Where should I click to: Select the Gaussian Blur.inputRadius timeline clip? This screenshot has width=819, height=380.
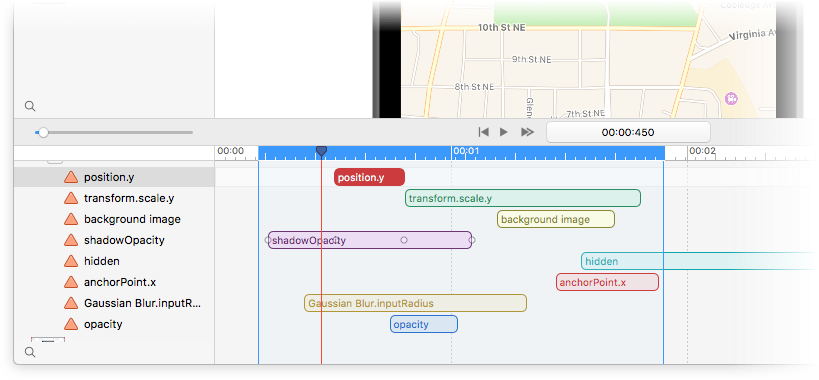[415, 303]
